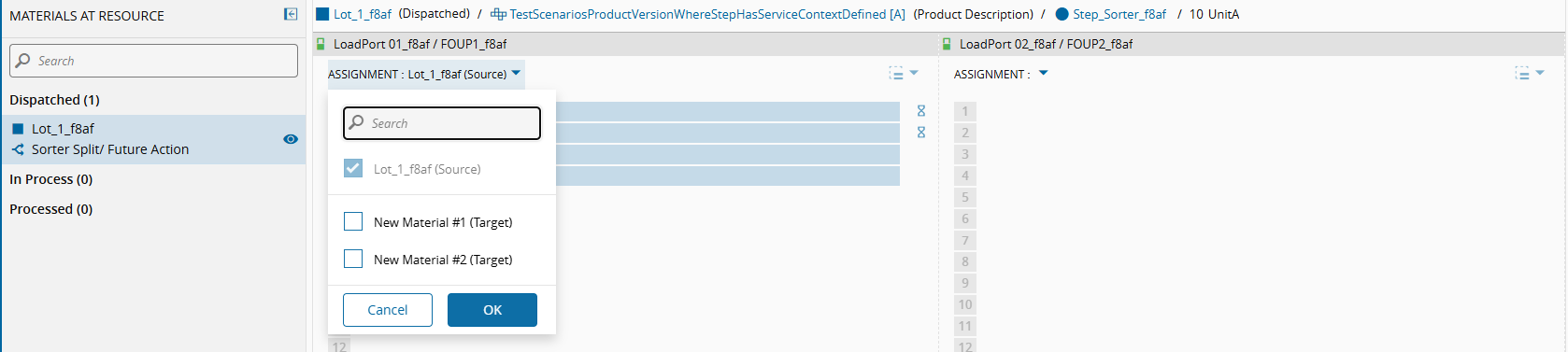Click the Lot_1_f8af (Source) label in the popup
The width and height of the screenshot is (1568, 352).
tap(427, 169)
